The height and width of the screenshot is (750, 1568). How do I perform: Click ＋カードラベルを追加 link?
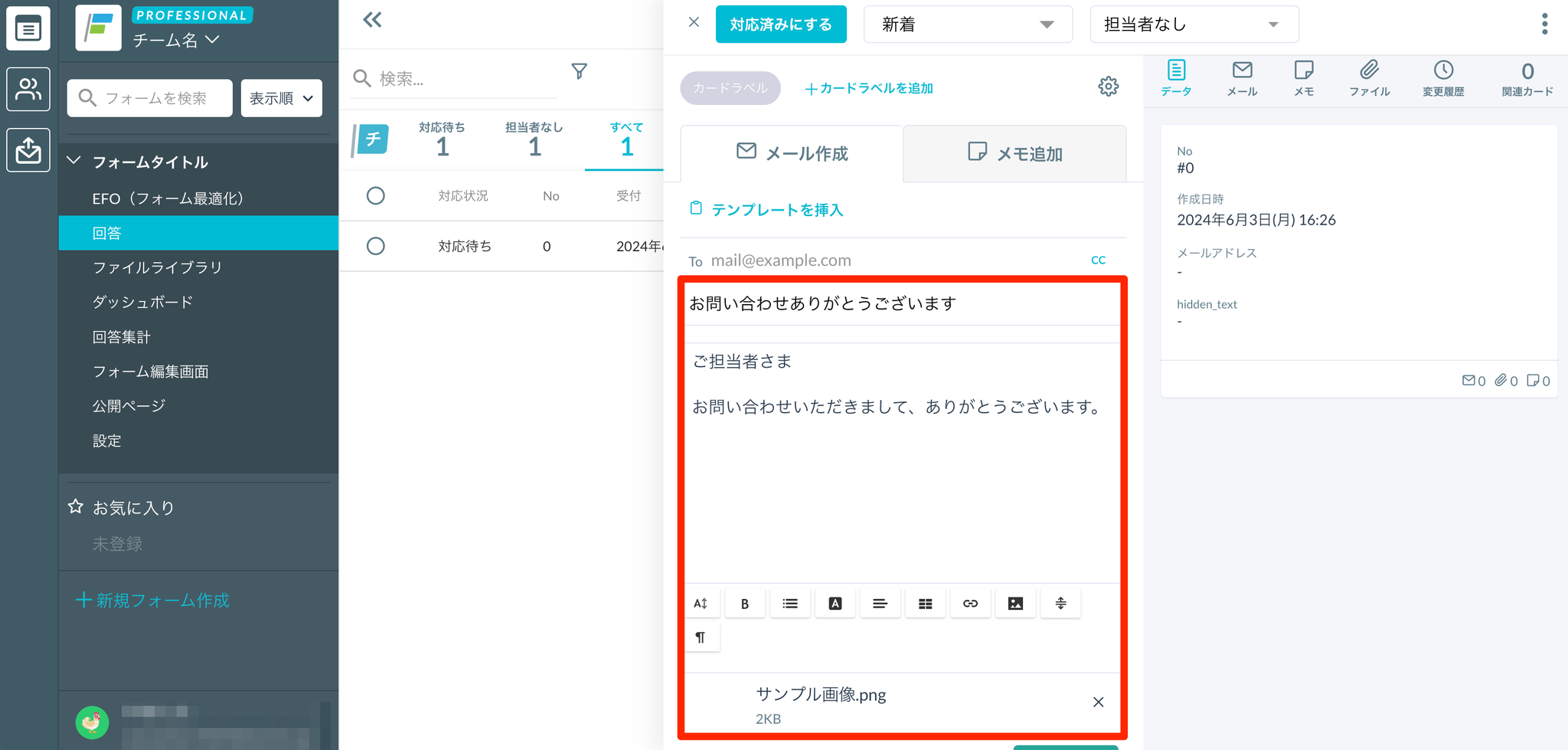[869, 88]
